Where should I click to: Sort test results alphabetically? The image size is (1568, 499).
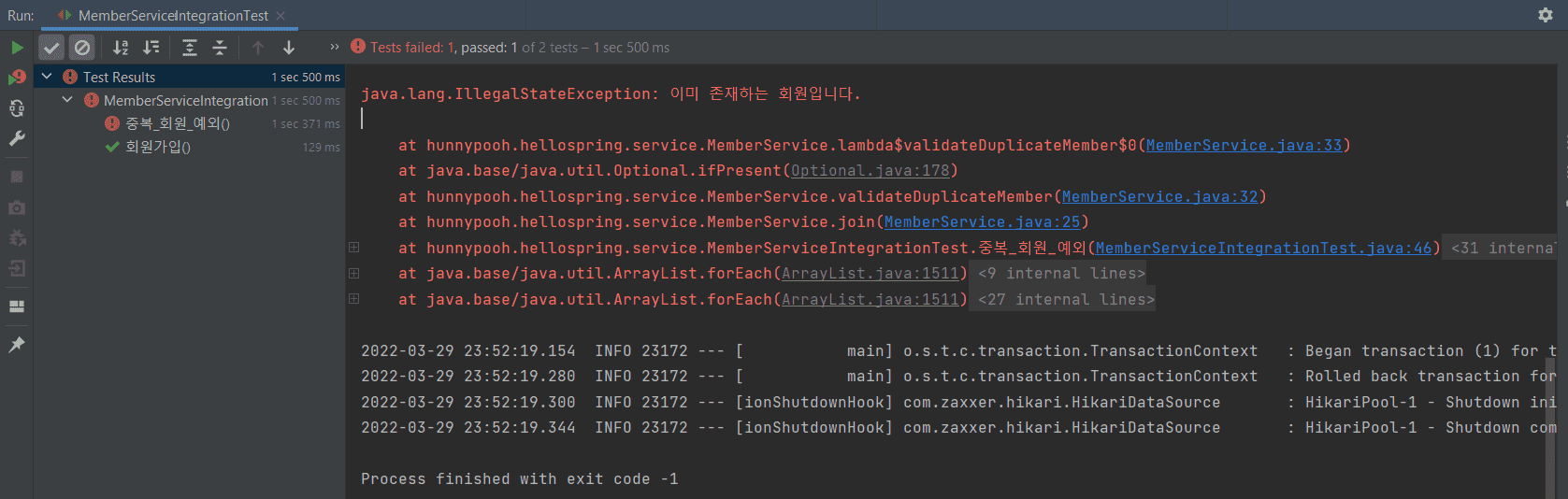coord(121,48)
